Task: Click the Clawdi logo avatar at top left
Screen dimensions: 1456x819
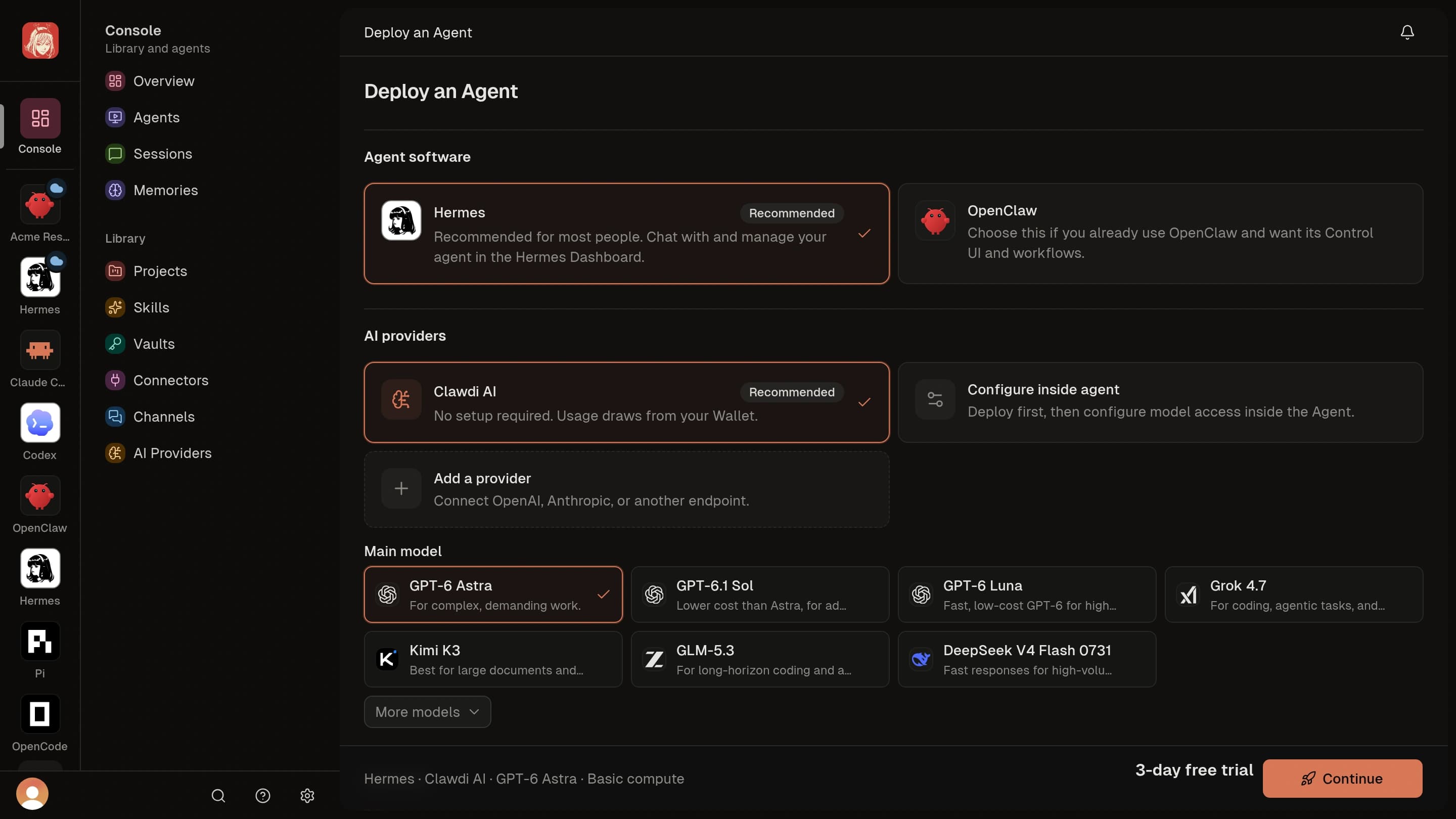Action: click(x=40, y=40)
